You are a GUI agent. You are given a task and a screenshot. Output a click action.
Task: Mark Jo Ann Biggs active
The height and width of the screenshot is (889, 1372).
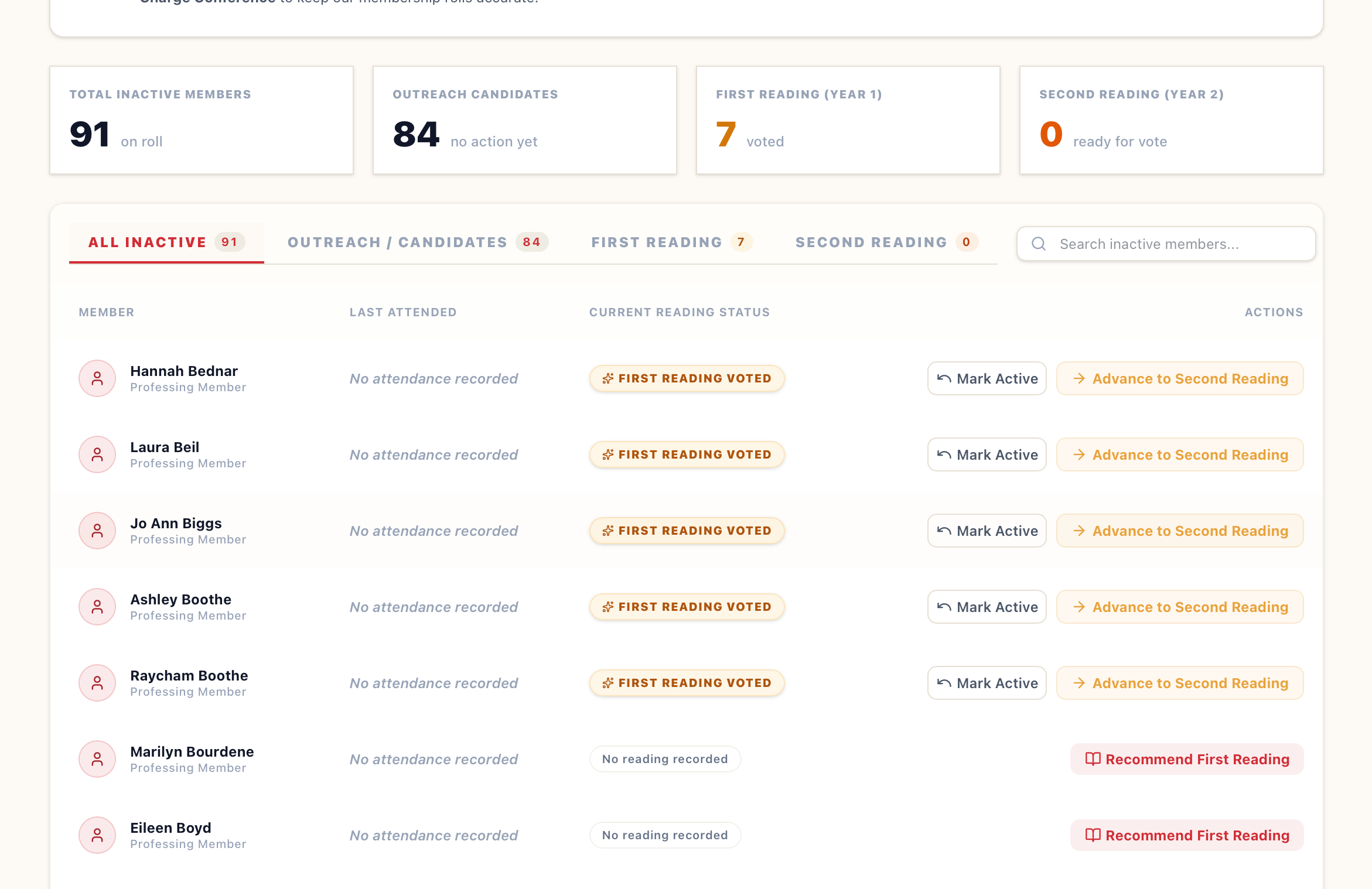[987, 531]
